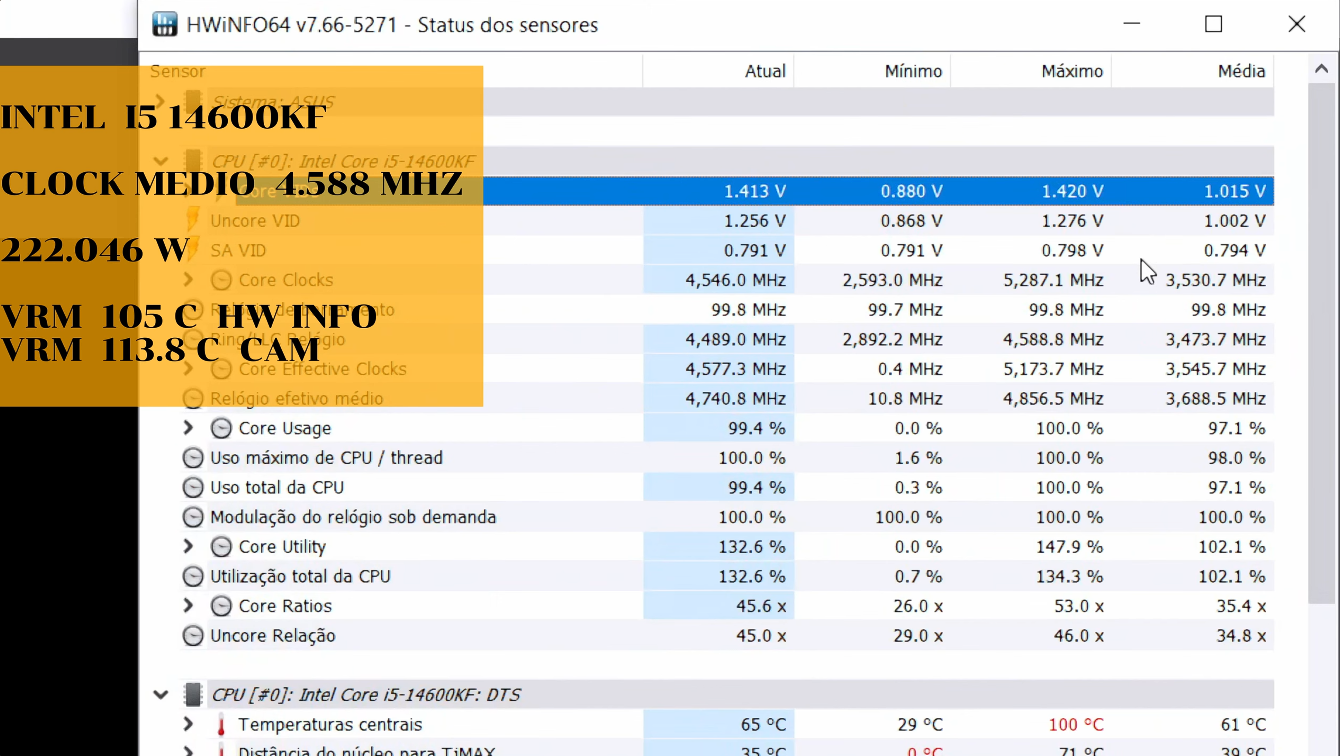
Task: Select the Temperaturas centrais sensor label
Action: 330,725
